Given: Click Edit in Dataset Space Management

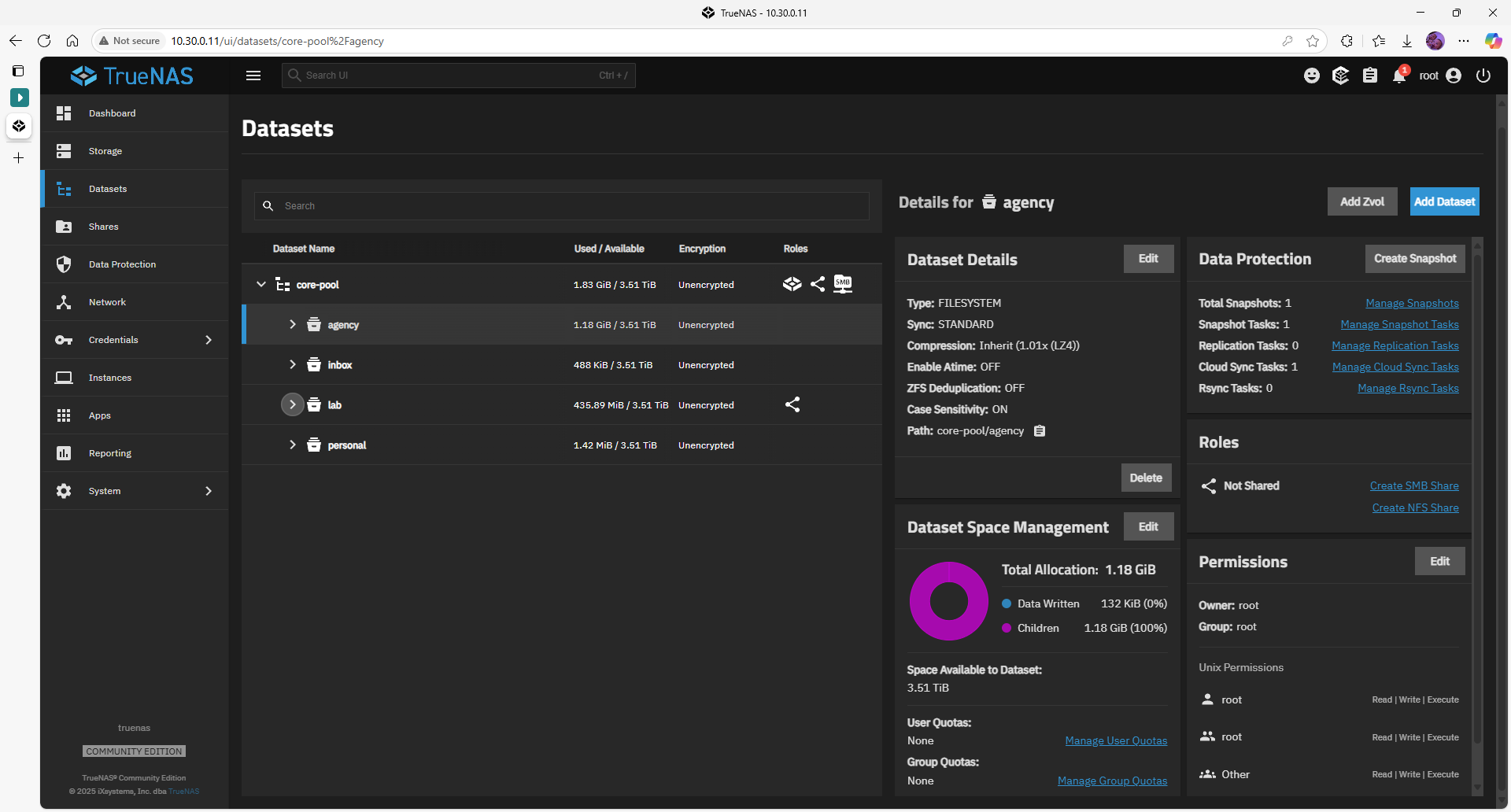Looking at the screenshot, I should (x=1148, y=526).
